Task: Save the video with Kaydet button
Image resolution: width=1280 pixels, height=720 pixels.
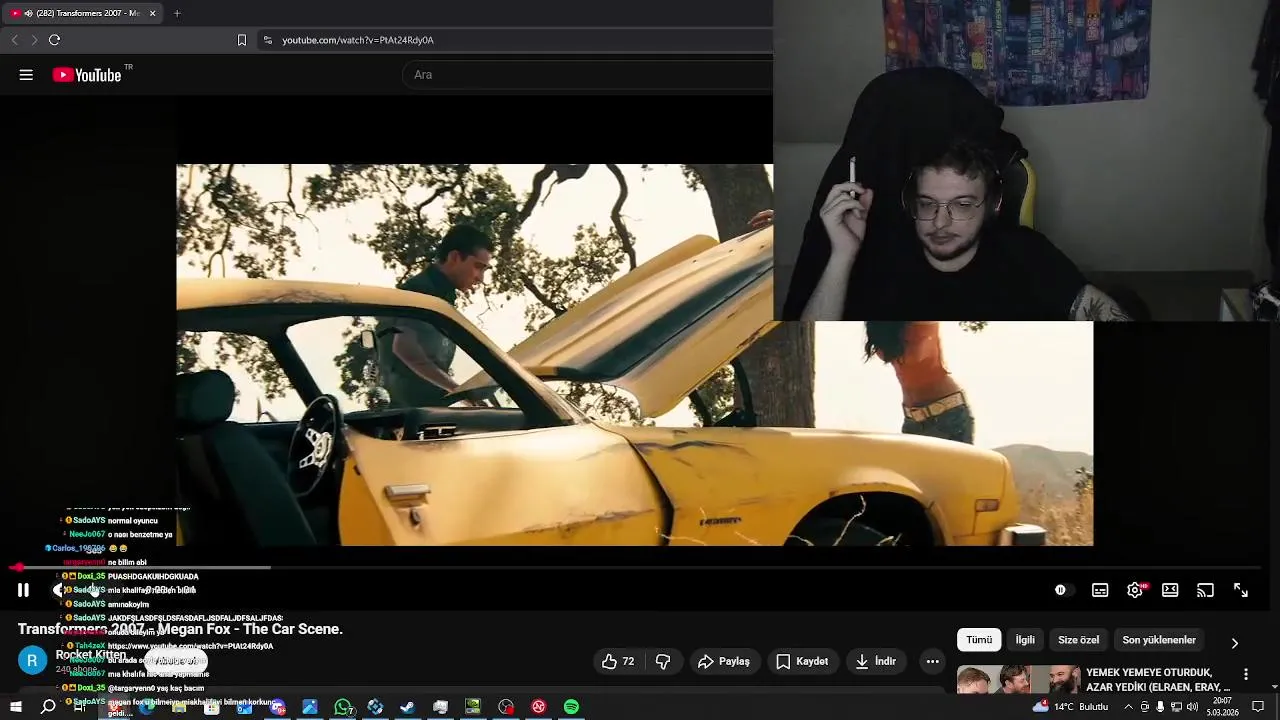Action: tap(802, 661)
